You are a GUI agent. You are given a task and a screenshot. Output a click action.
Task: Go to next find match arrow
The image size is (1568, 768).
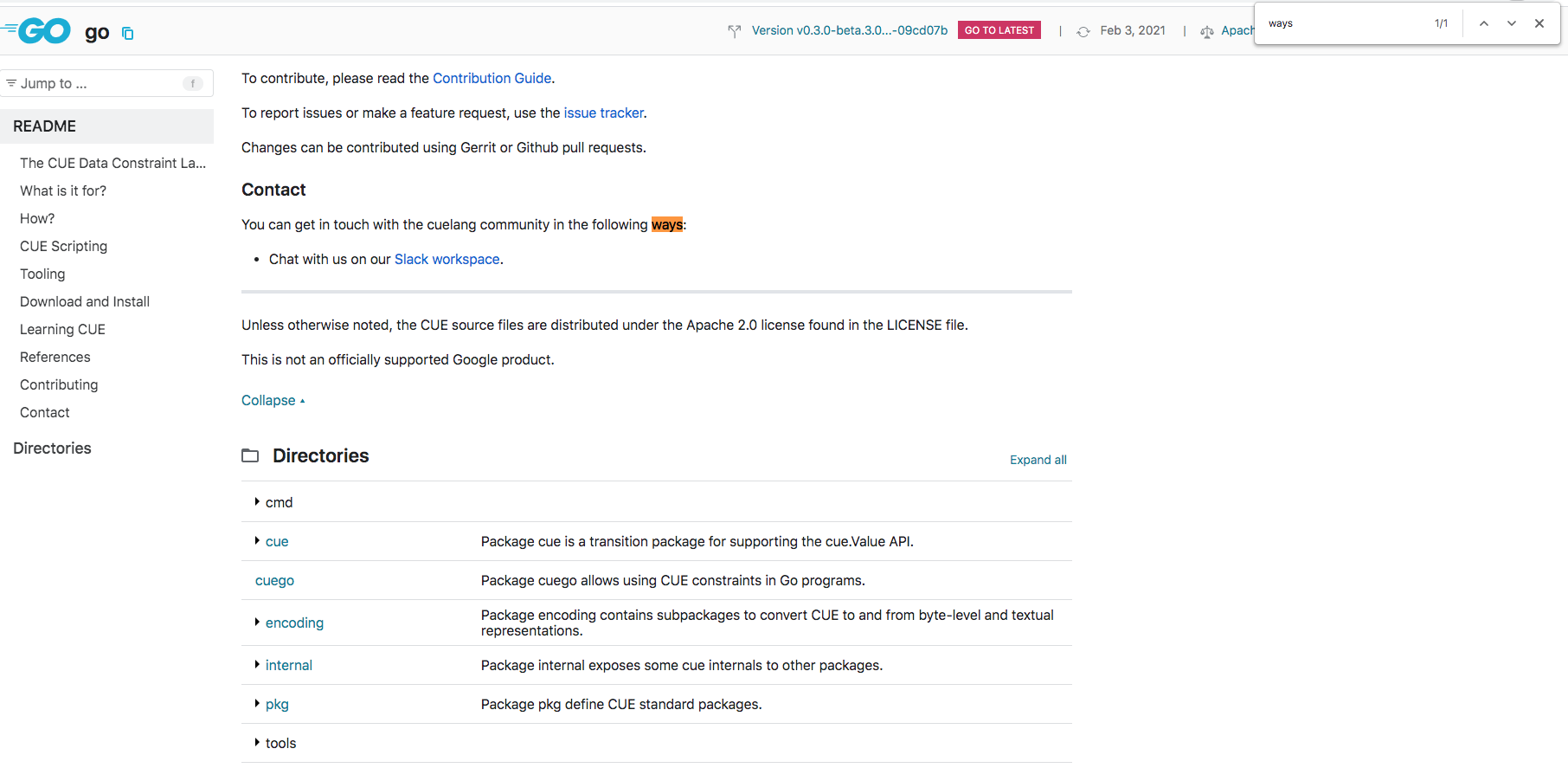(1512, 23)
